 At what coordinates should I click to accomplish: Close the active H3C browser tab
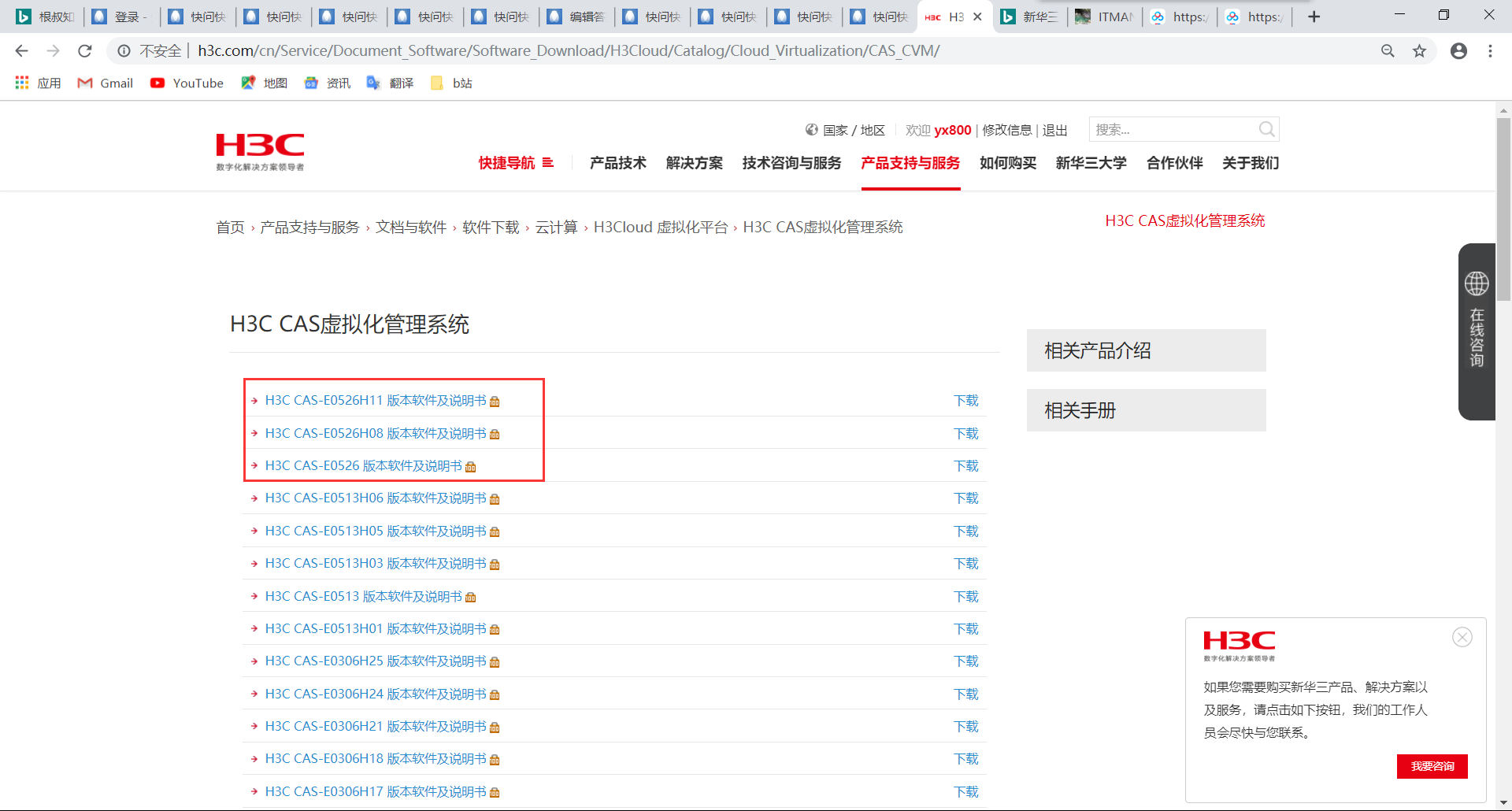(x=977, y=17)
